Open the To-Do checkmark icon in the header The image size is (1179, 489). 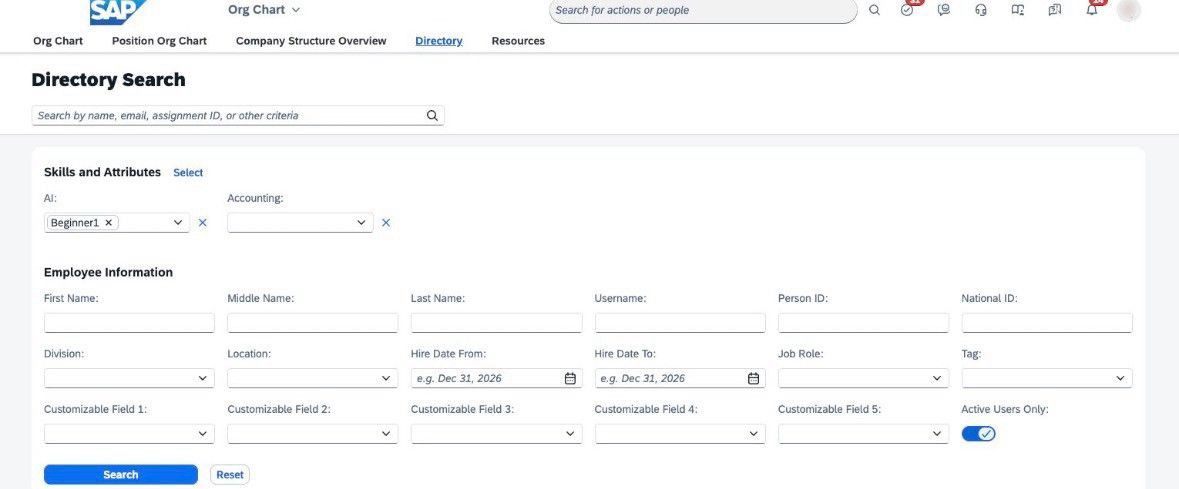tap(907, 11)
